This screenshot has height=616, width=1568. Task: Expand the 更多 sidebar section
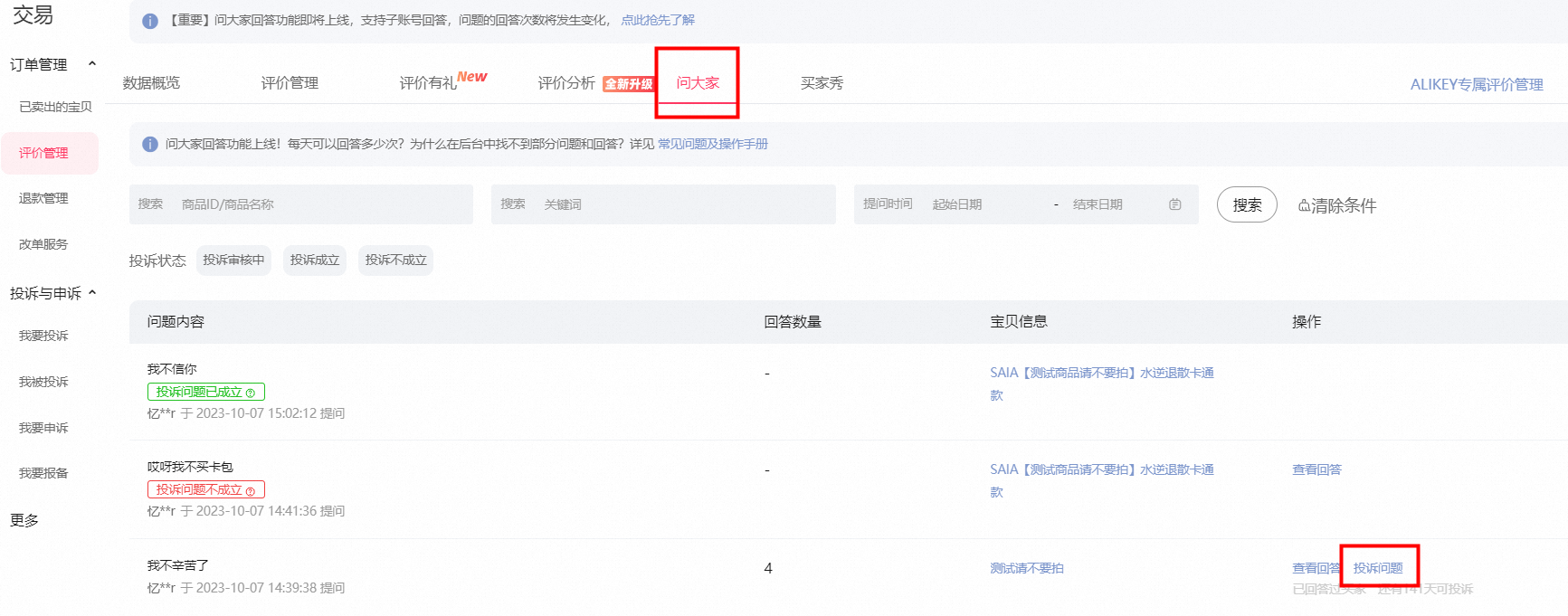[x=24, y=520]
